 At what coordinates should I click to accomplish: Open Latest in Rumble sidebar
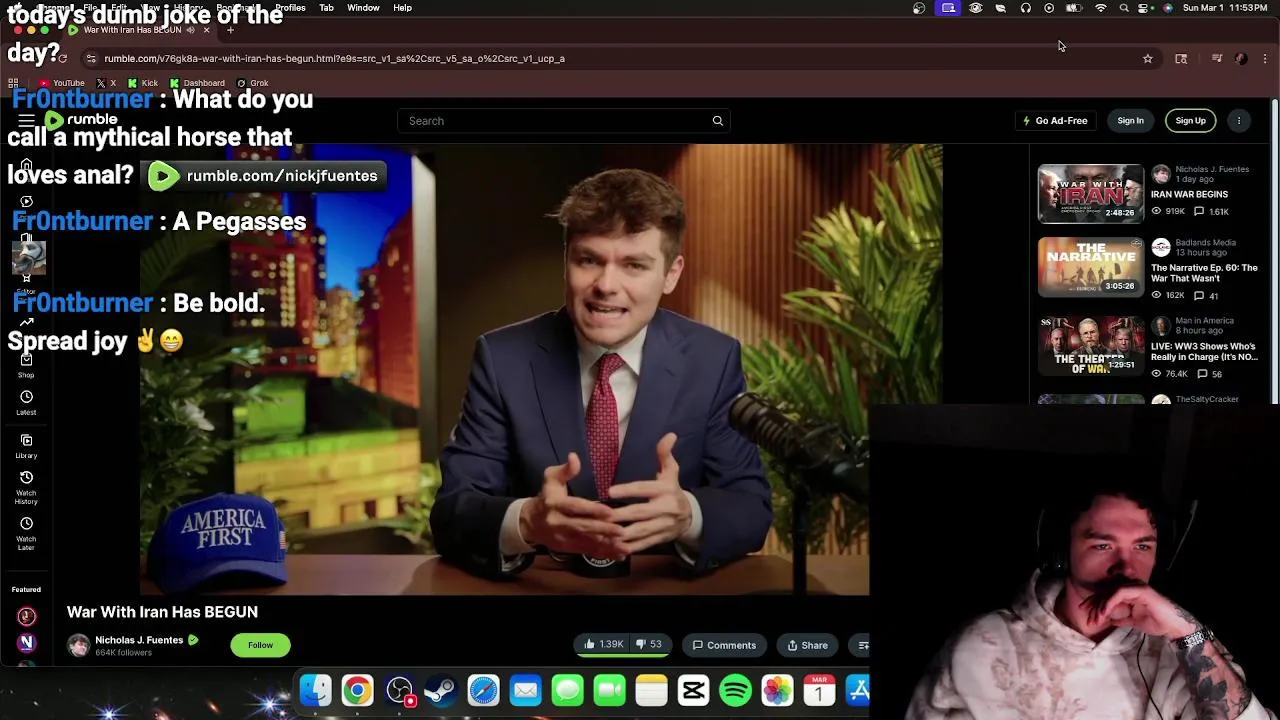point(26,402)
